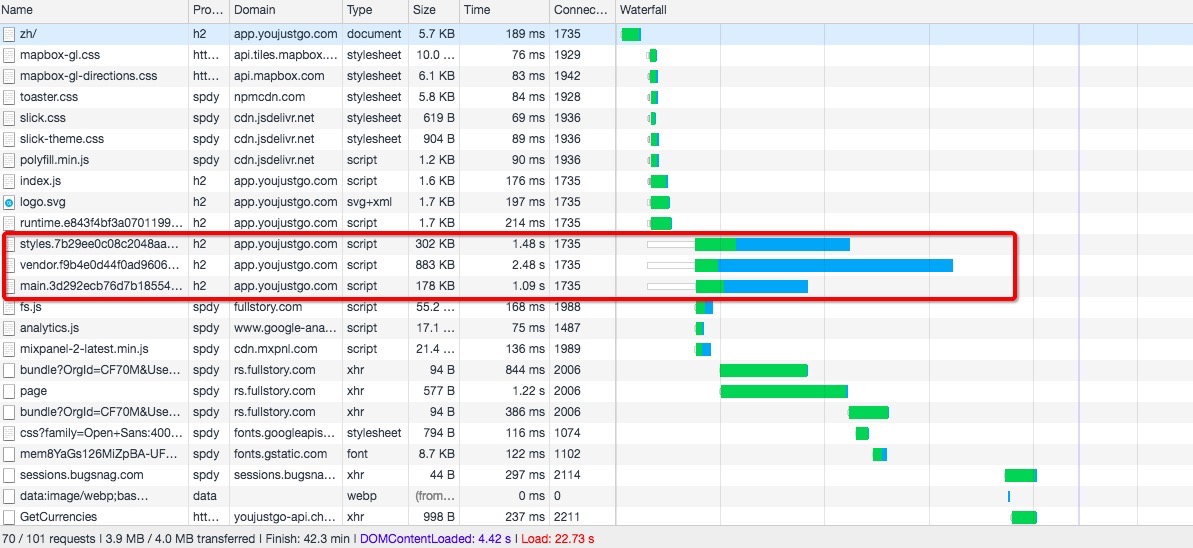Click the file icon beside the sessions.bugsnag.com request
Screen dimensions: 1193x548
(x=8, y=475)
